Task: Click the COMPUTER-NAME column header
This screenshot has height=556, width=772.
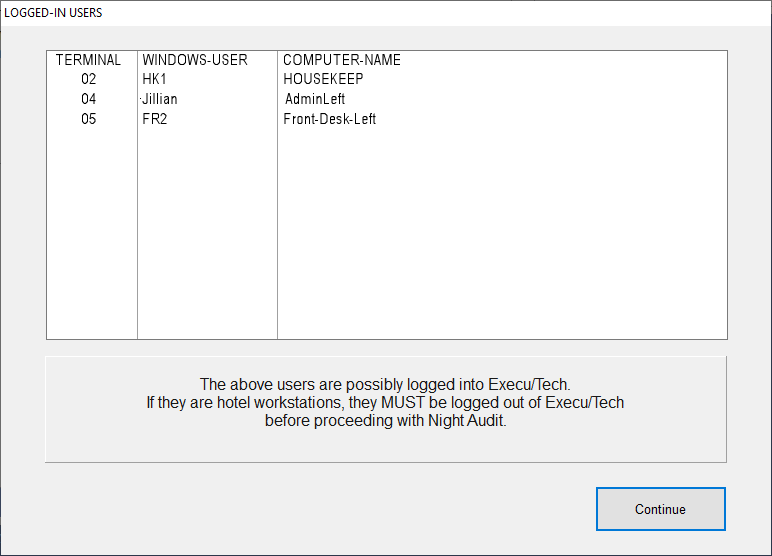Action: pos(341,60)
